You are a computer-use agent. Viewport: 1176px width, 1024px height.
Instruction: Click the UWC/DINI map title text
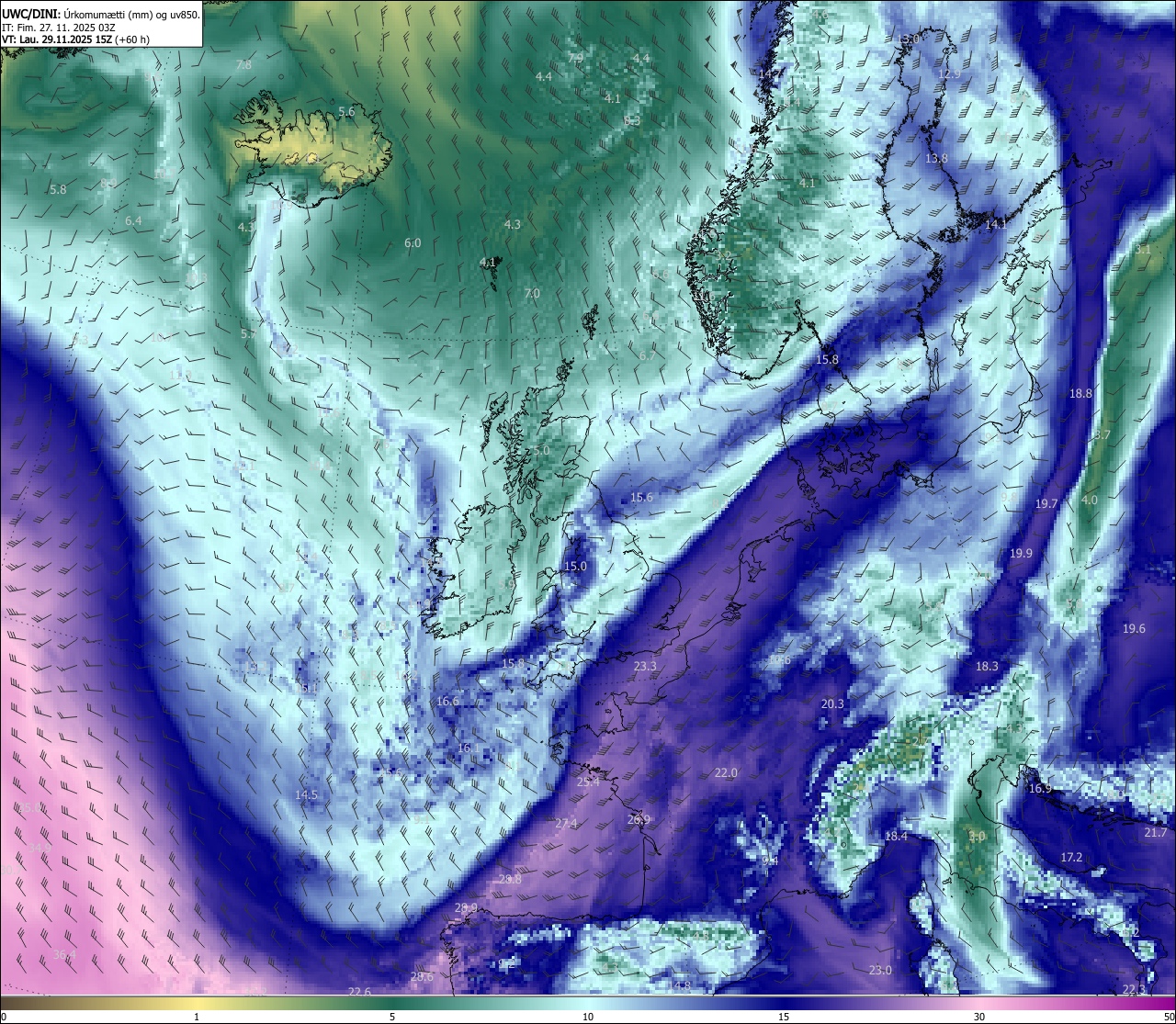(x=101, y=14)
